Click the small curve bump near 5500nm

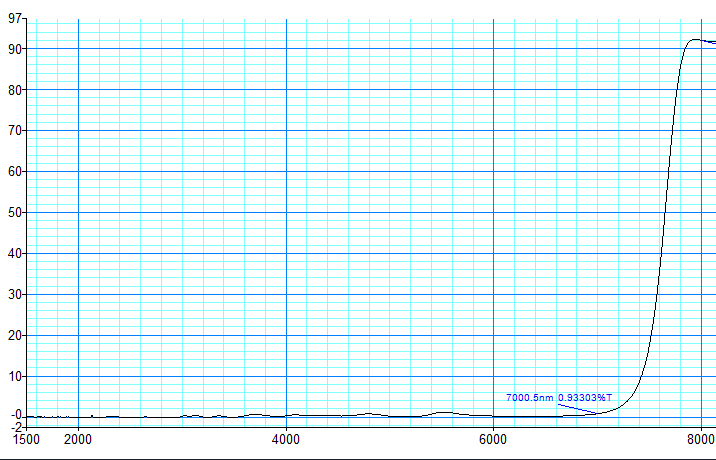click(442, 412)
